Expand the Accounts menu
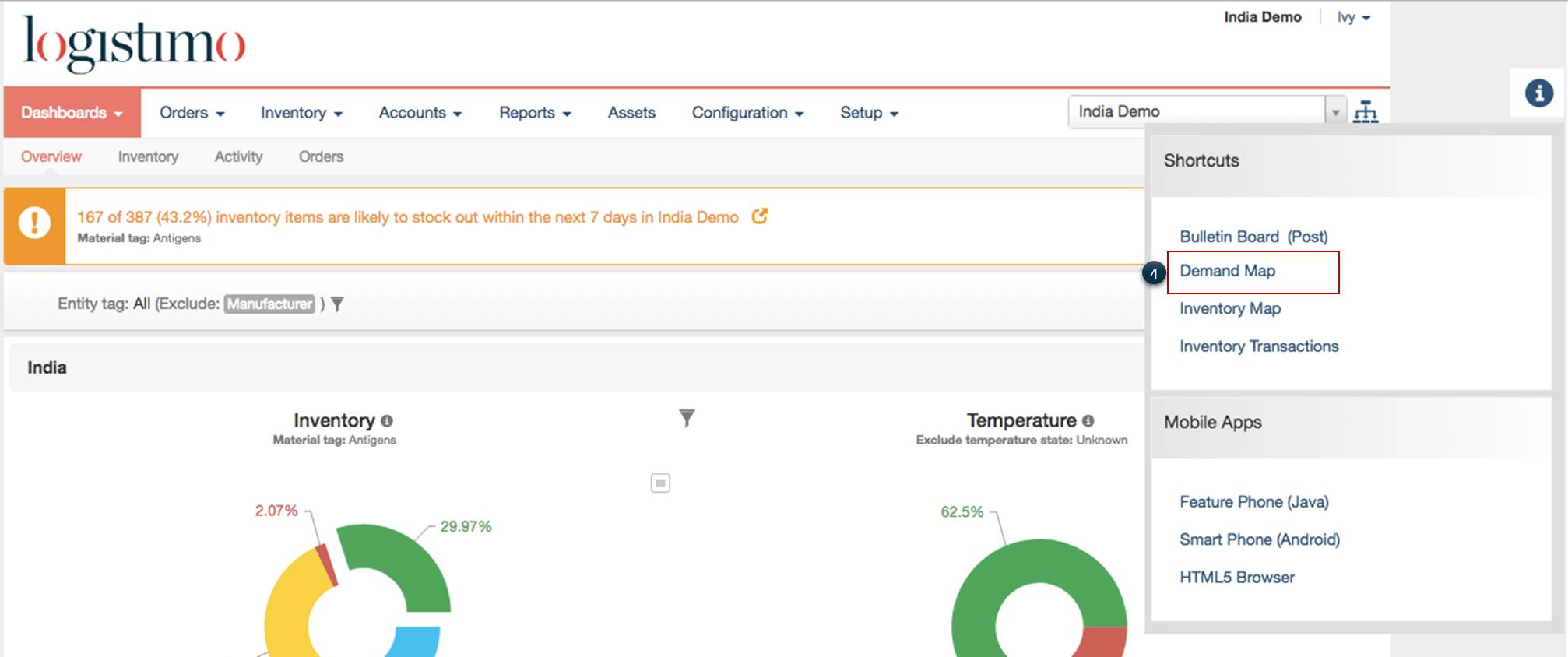1568x657 pixels. point(420,113)
